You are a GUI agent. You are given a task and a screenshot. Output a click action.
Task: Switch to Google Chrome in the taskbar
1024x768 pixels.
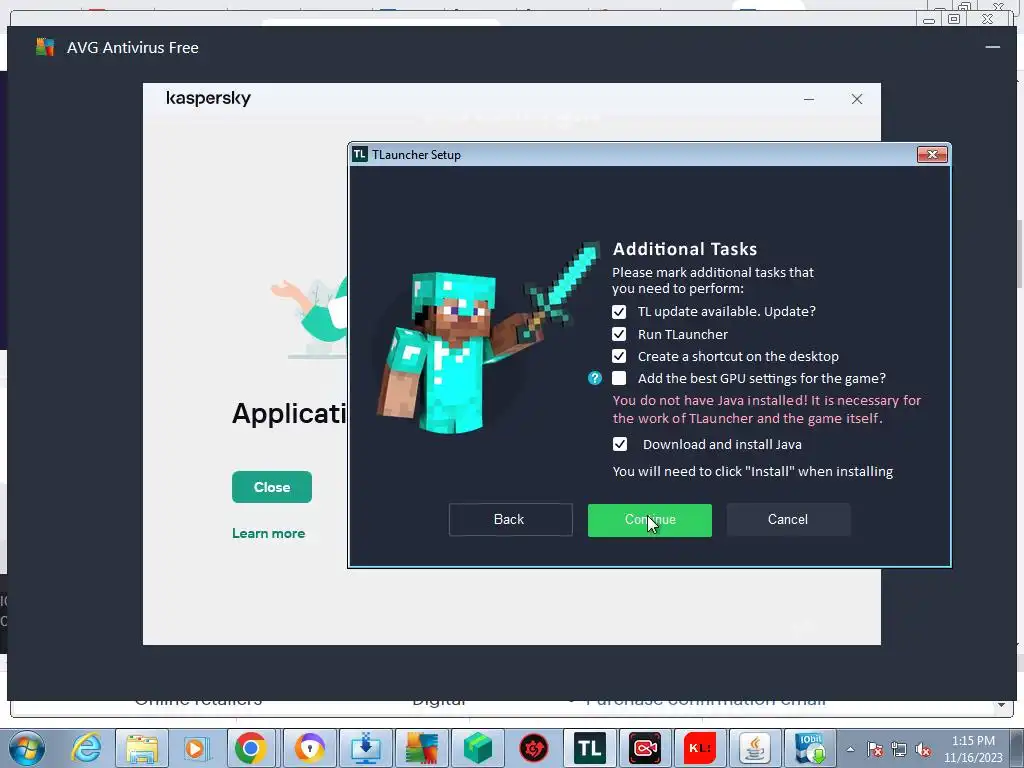[251, 748]
